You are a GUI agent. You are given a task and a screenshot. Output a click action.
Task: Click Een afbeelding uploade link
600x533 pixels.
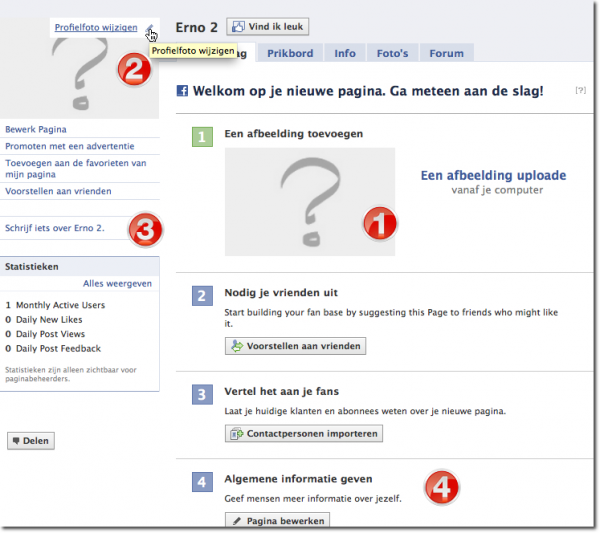tap(493, 175)
